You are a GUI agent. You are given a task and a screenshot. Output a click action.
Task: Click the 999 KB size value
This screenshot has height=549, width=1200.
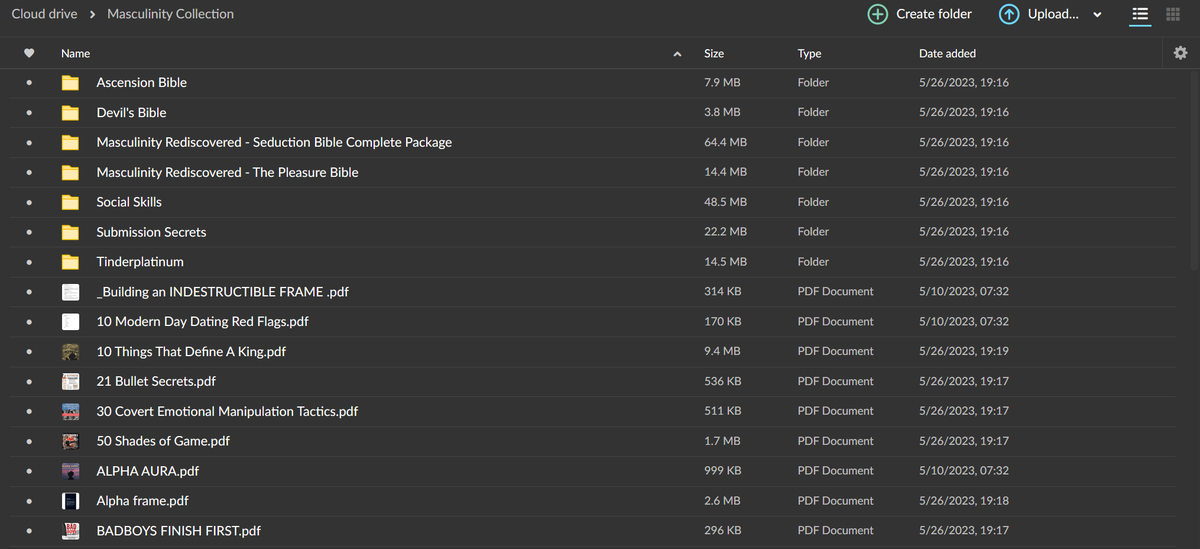coord(722,471)
